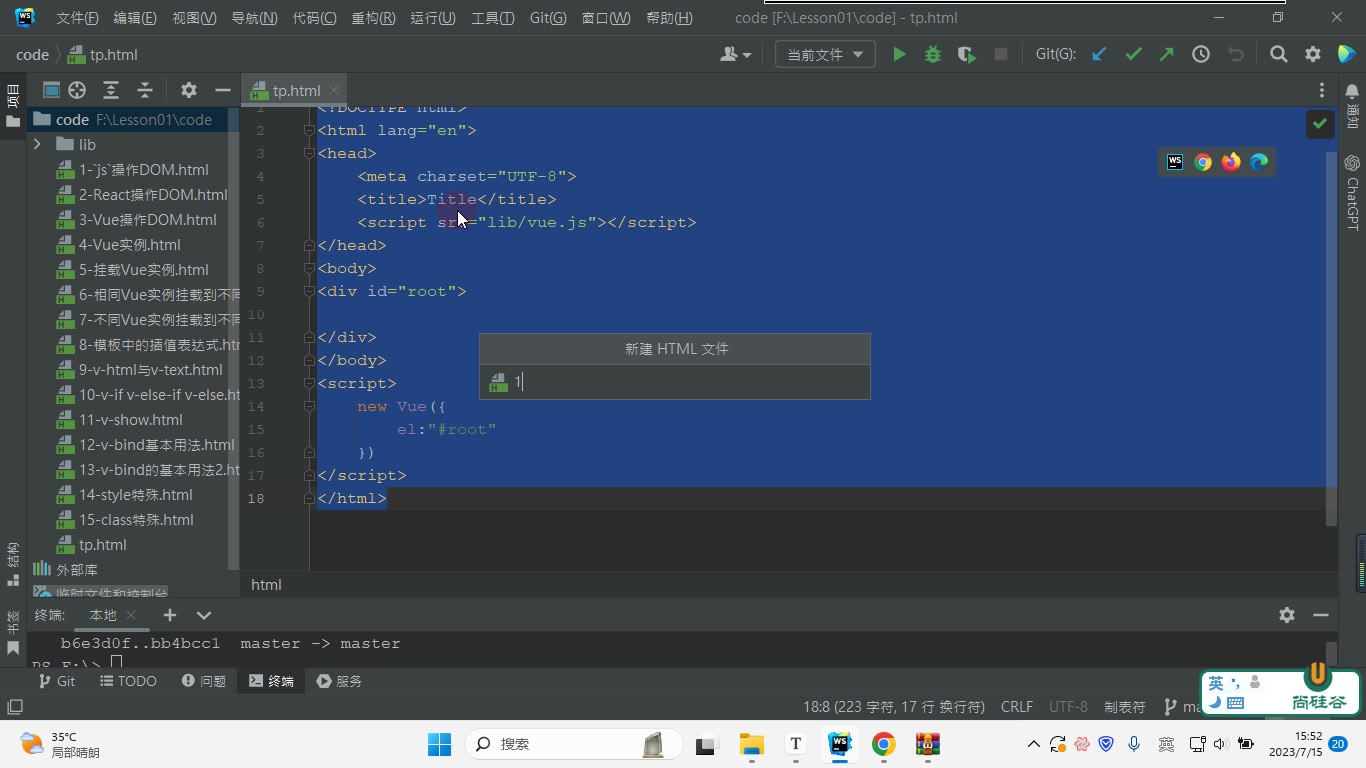Open the 文件(F) menu

(77, 18)
